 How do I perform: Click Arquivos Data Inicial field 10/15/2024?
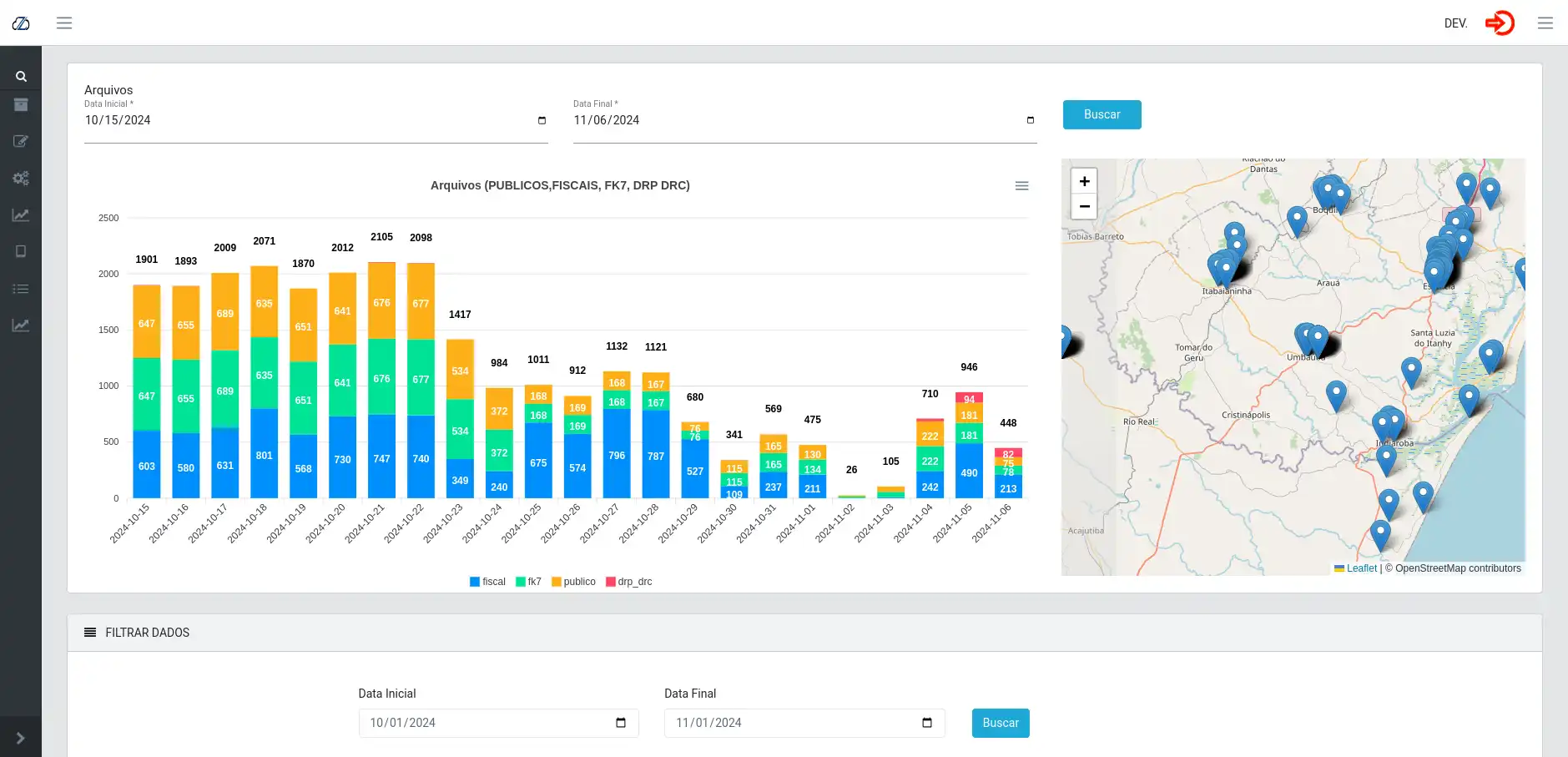(315, 120)
